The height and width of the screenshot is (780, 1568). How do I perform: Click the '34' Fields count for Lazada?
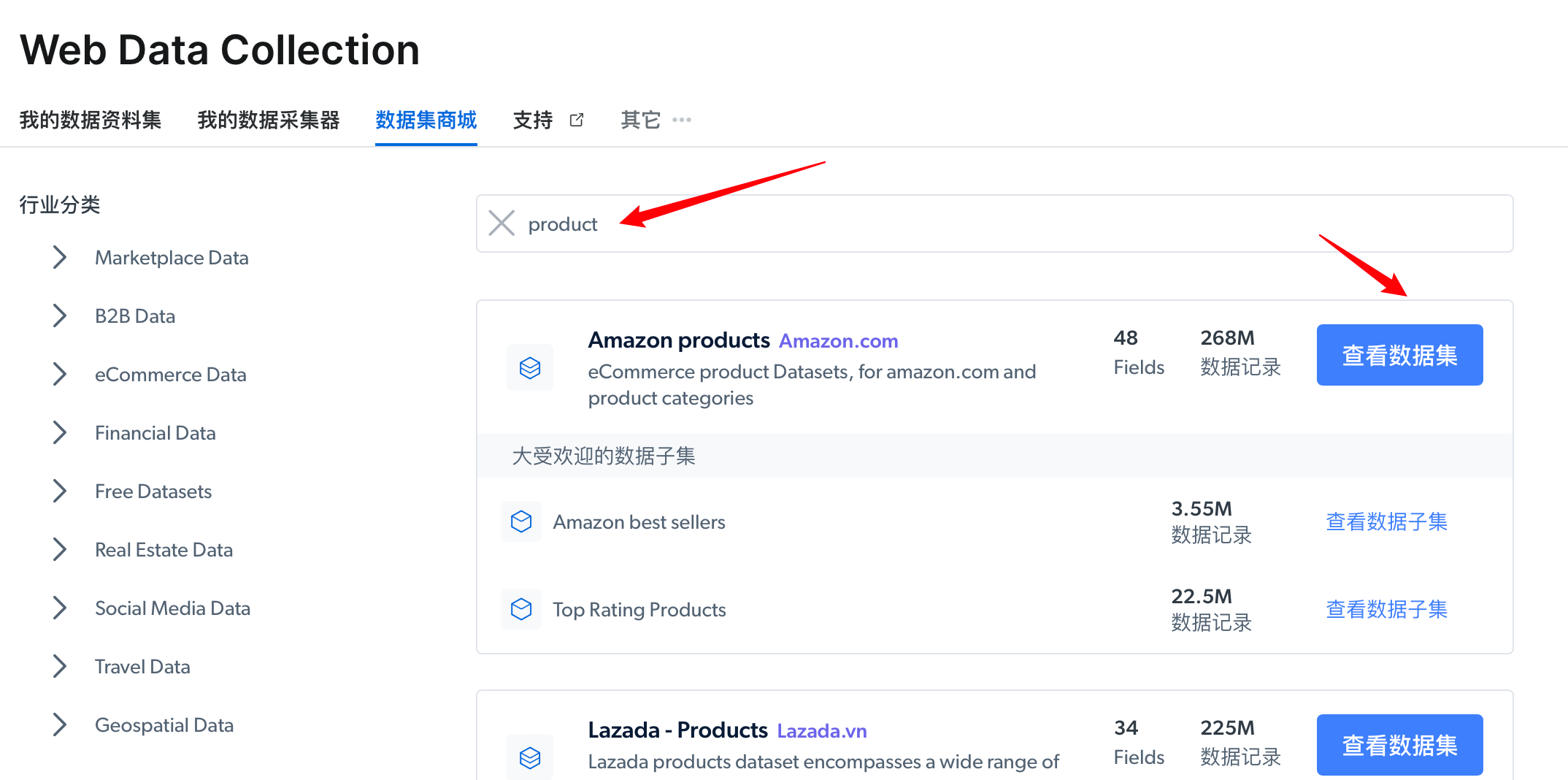click(x=1126, y=727)
